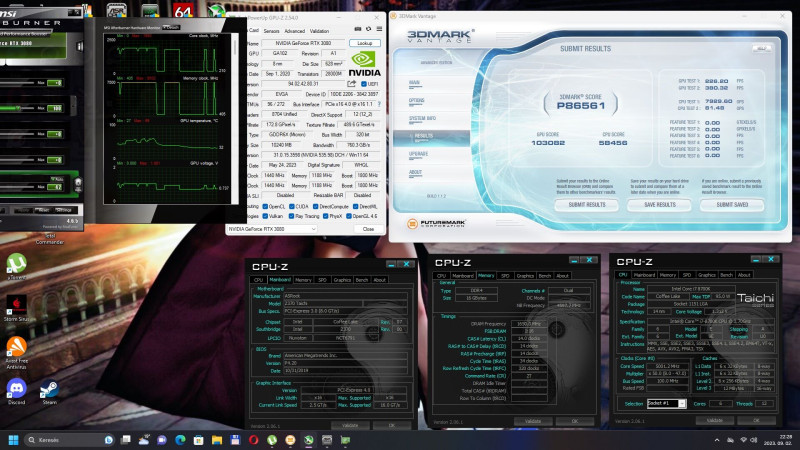The width and height of the screenshot is (800, 450).
Task: Open Graphics tab in the right CPU-Z window
Action: (x=707, y=275)
